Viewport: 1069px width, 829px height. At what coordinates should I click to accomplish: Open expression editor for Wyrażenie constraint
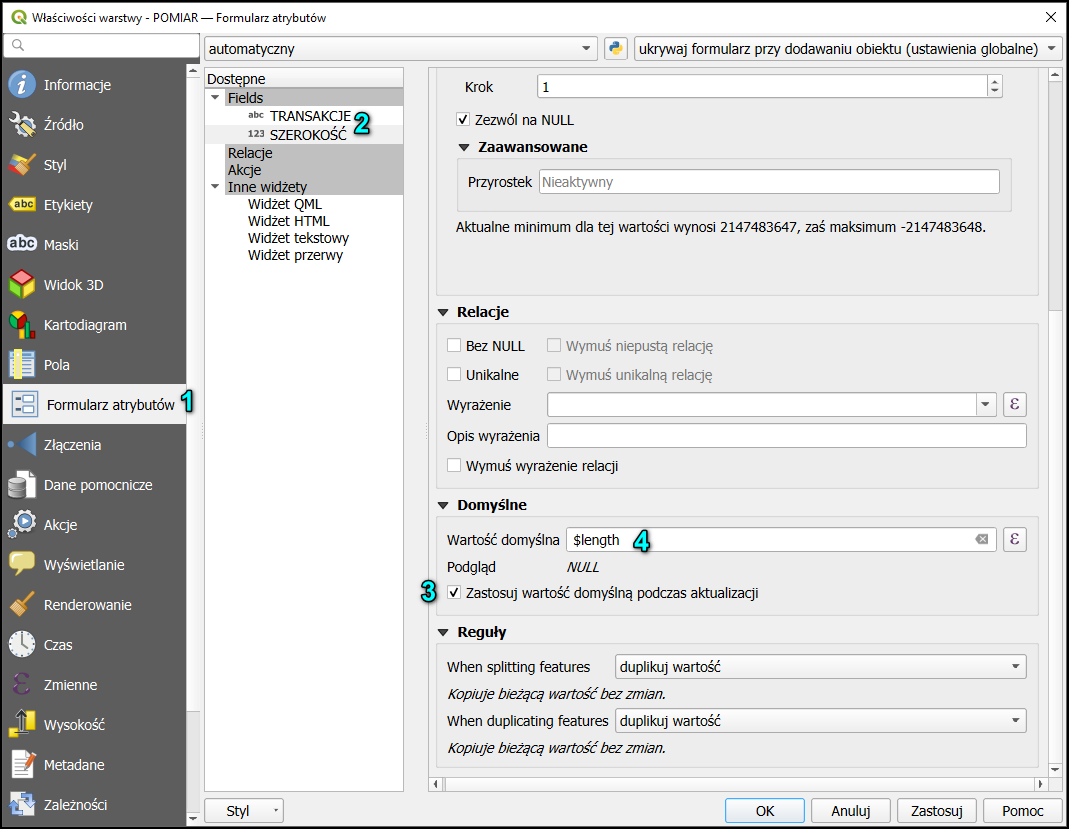click(x=1015, y=404)
